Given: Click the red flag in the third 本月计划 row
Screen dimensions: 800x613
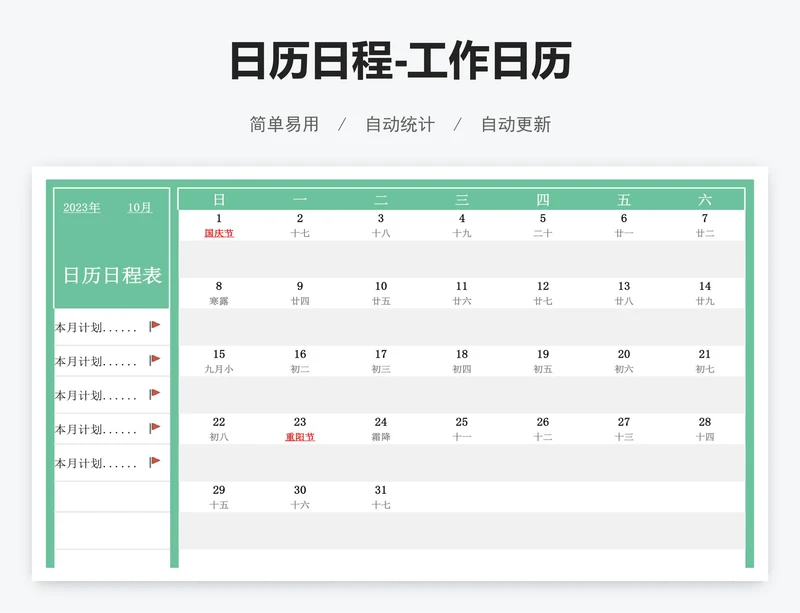Looking at the screenshot, I should coord(154,394).
